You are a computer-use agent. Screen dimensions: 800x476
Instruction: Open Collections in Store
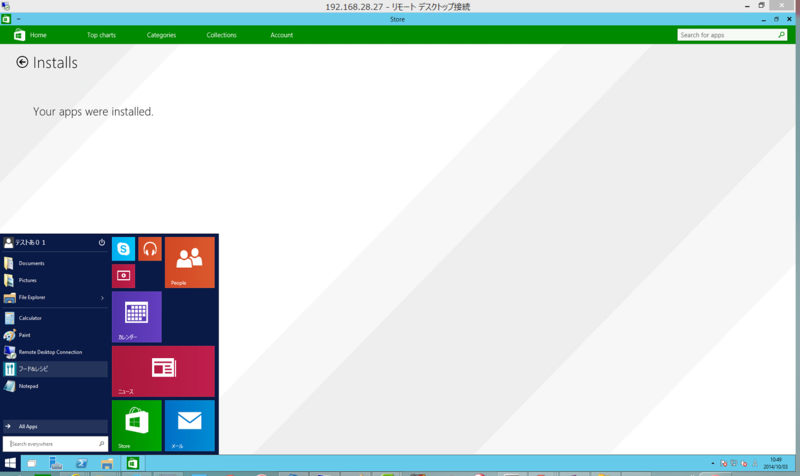[221, 35]
